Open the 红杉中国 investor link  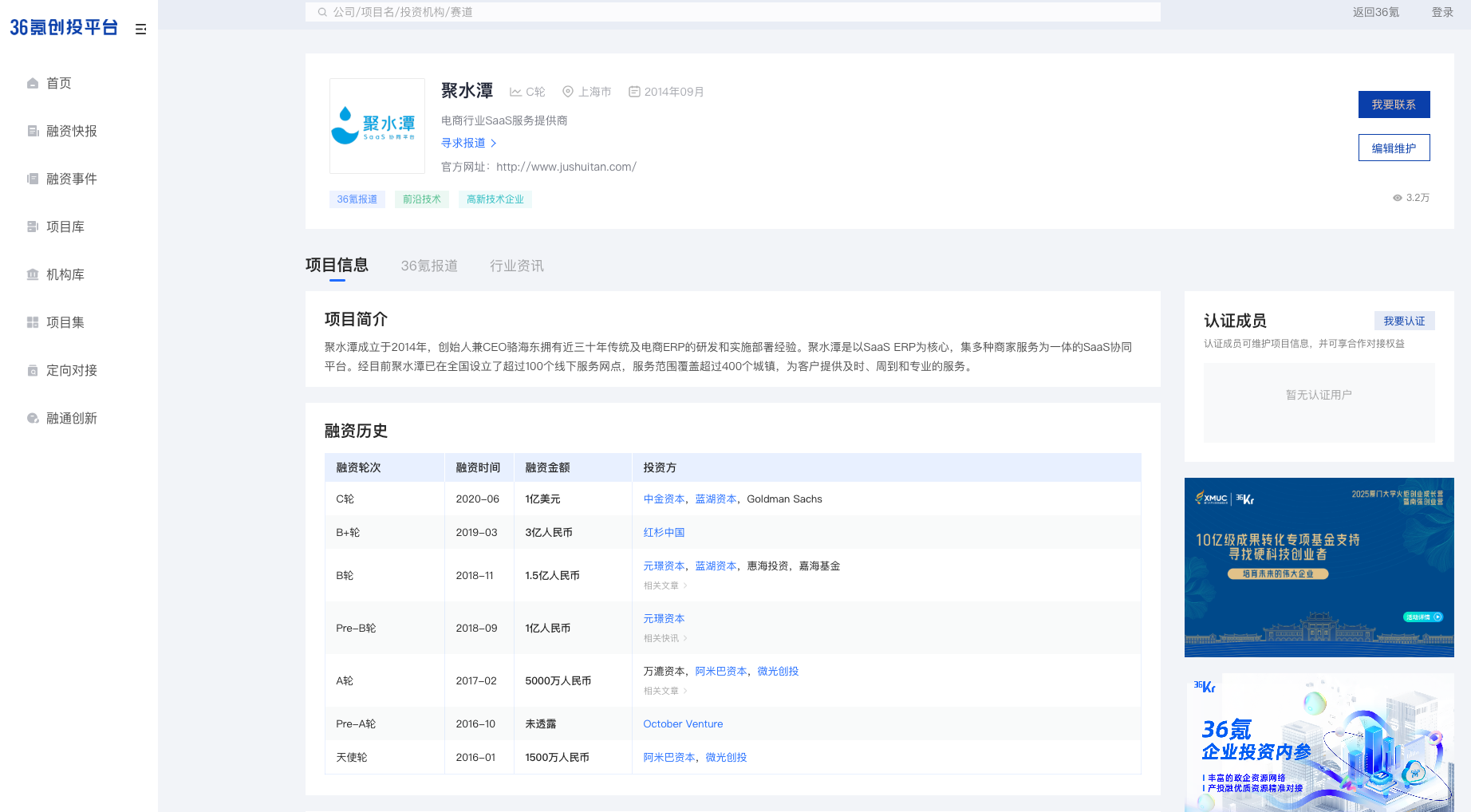664,532
